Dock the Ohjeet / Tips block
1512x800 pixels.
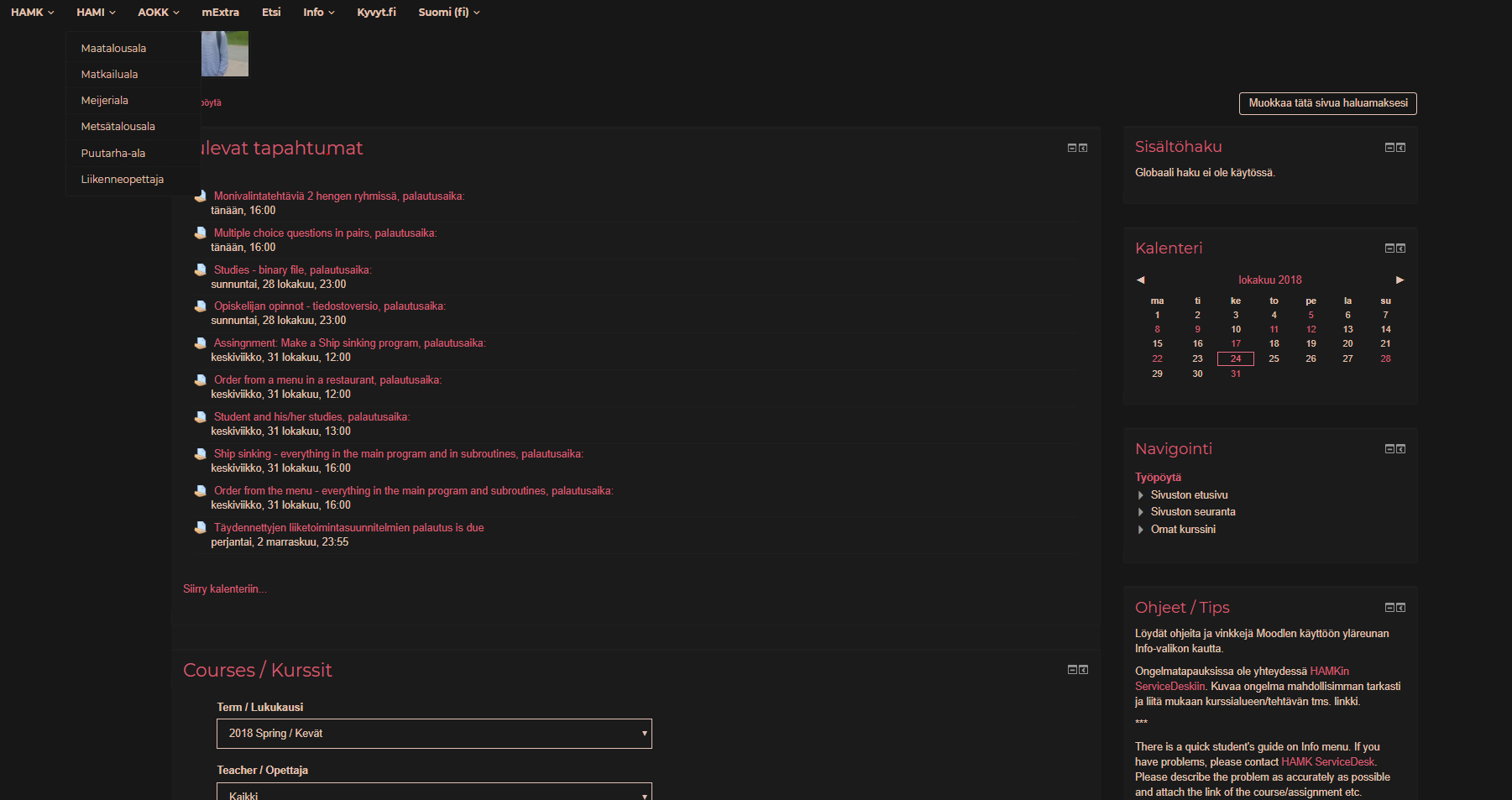1400,608
